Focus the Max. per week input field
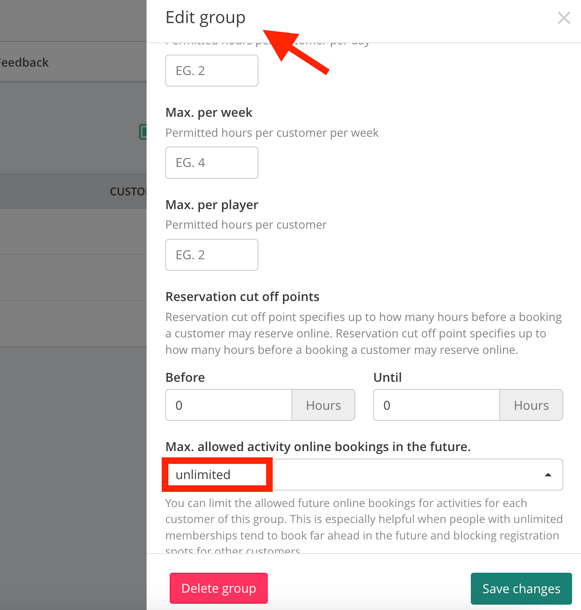 coord(212,163)
